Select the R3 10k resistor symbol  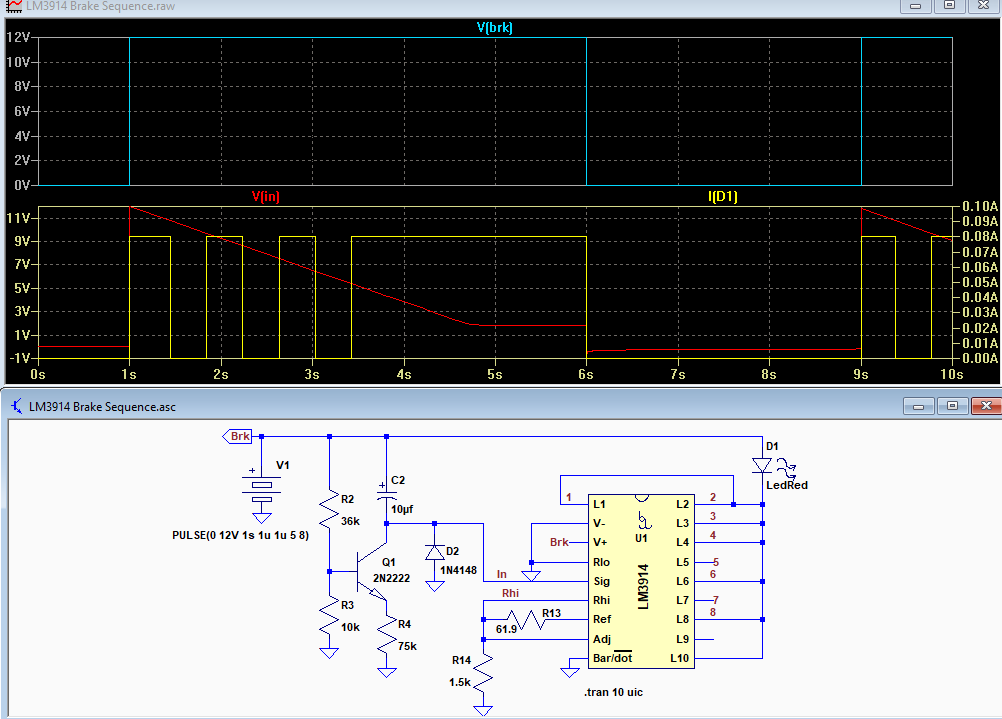click(329, 615)
